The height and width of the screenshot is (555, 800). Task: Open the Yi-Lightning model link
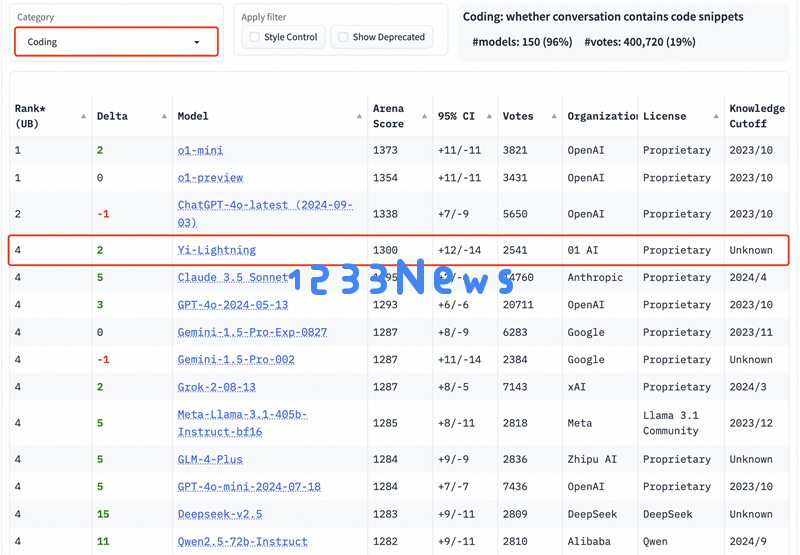[x=216, y=250]
